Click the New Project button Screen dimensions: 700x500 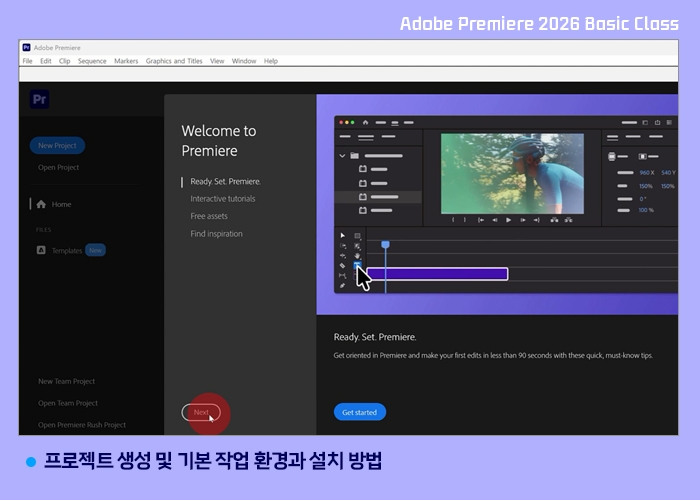[57, 146]
